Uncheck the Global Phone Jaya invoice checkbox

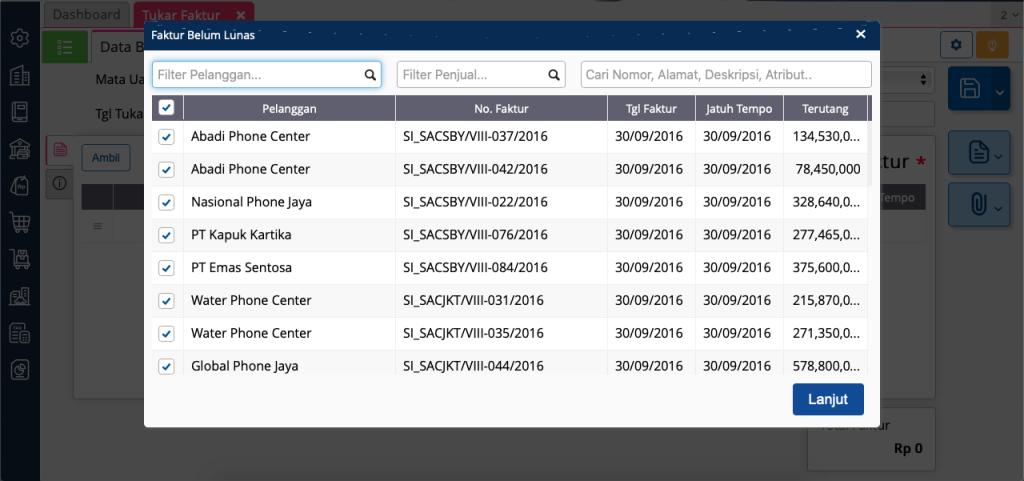coord(167,366)
